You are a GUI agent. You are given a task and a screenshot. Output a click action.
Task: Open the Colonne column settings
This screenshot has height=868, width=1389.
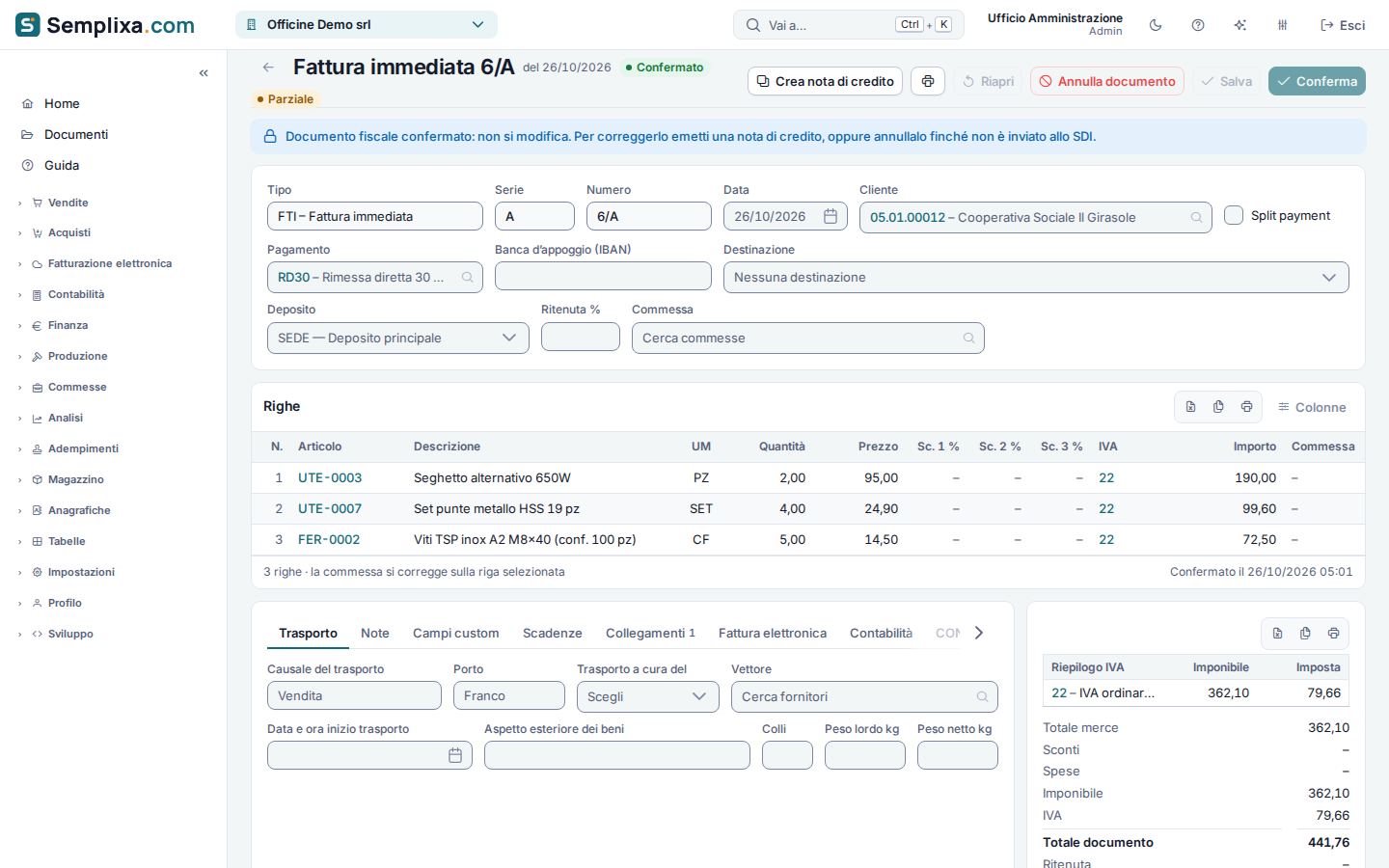pyautogui.click(x=1312, y=407)
